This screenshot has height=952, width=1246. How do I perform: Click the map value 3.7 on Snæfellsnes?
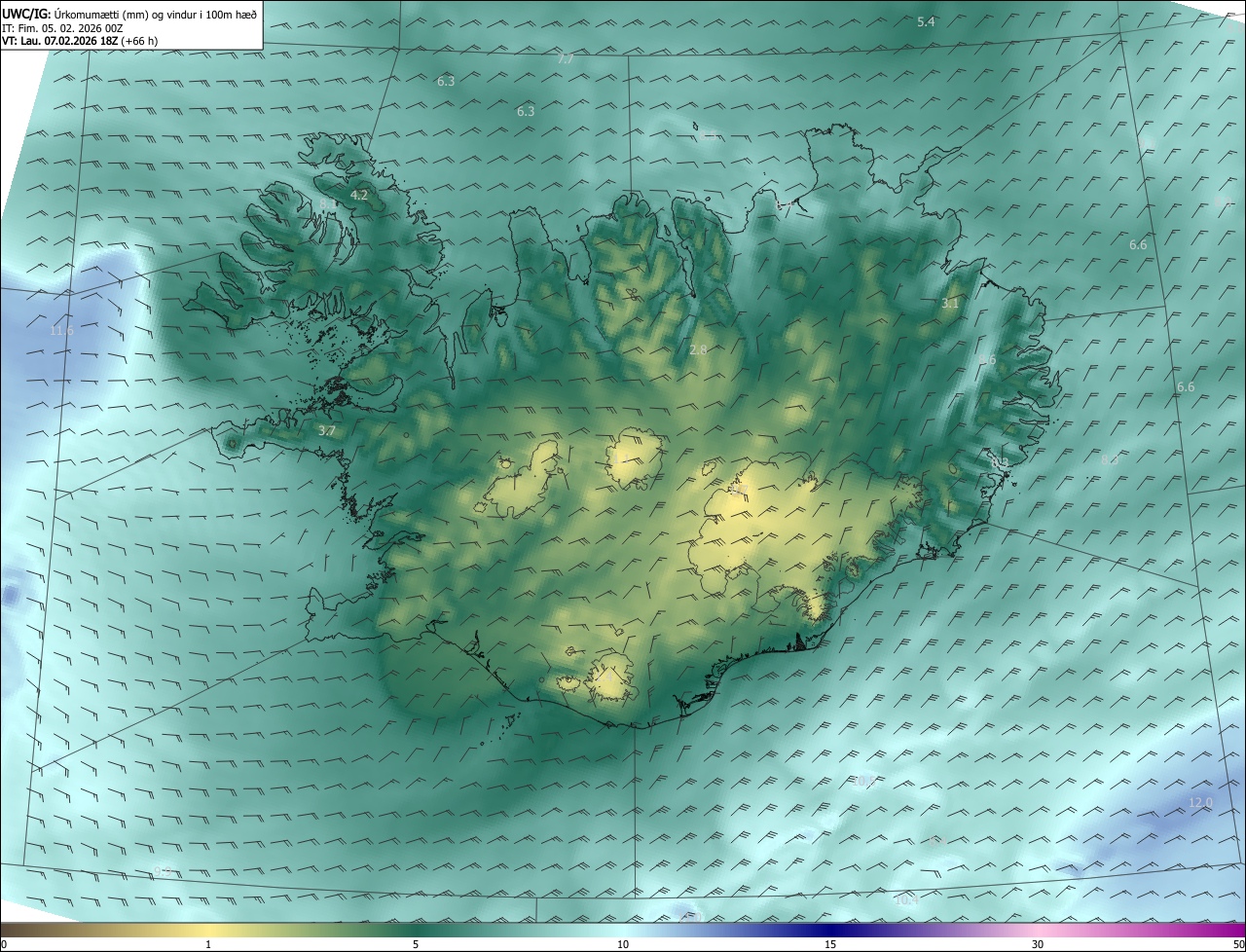click(x=327, y=430)
